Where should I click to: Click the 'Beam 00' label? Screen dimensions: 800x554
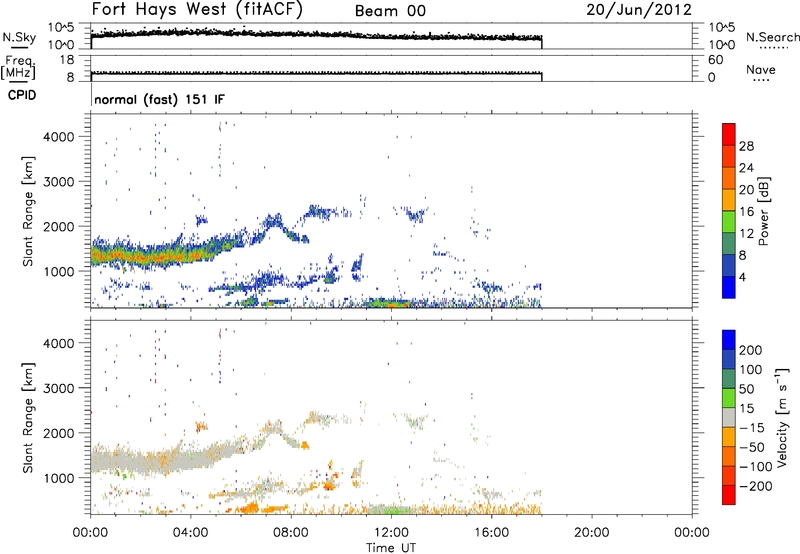(390, 11)
